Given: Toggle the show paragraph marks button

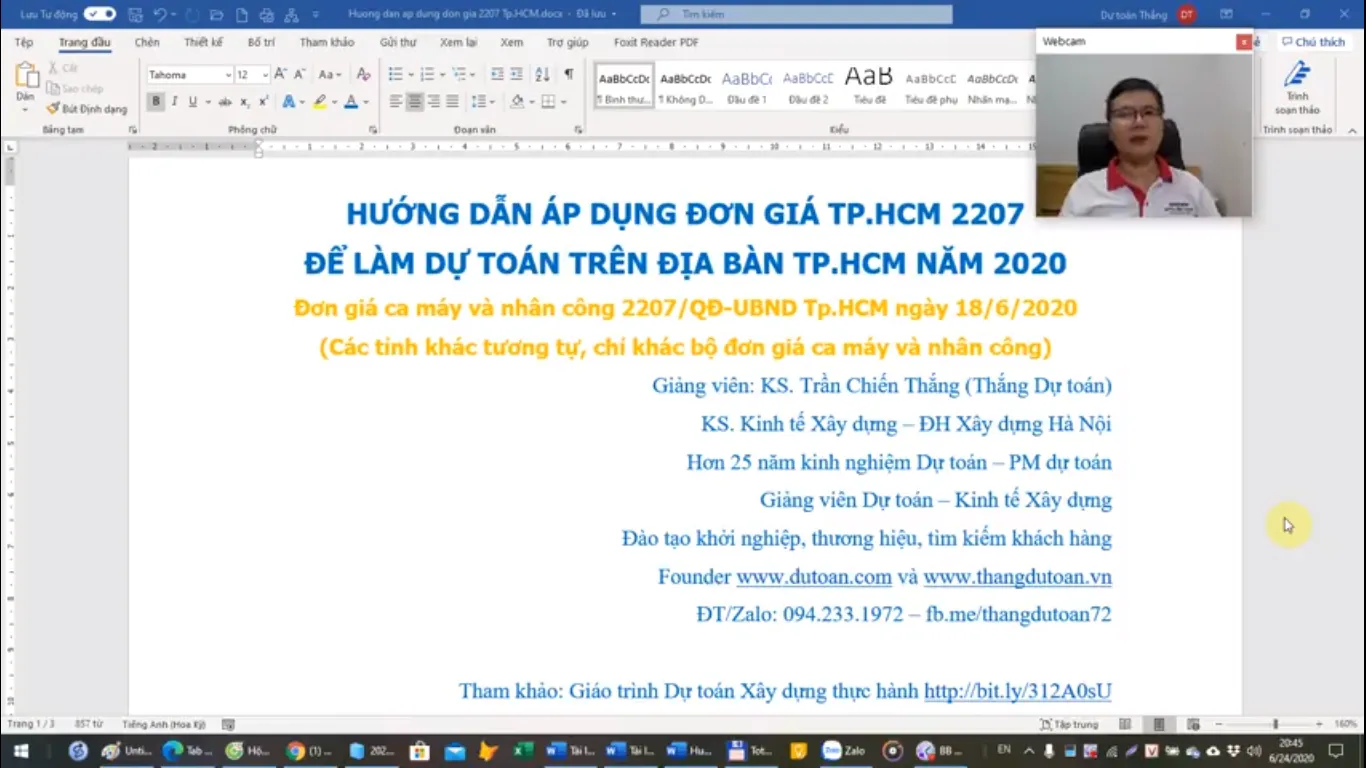Looking at the screenshot, I should (568, 75).
